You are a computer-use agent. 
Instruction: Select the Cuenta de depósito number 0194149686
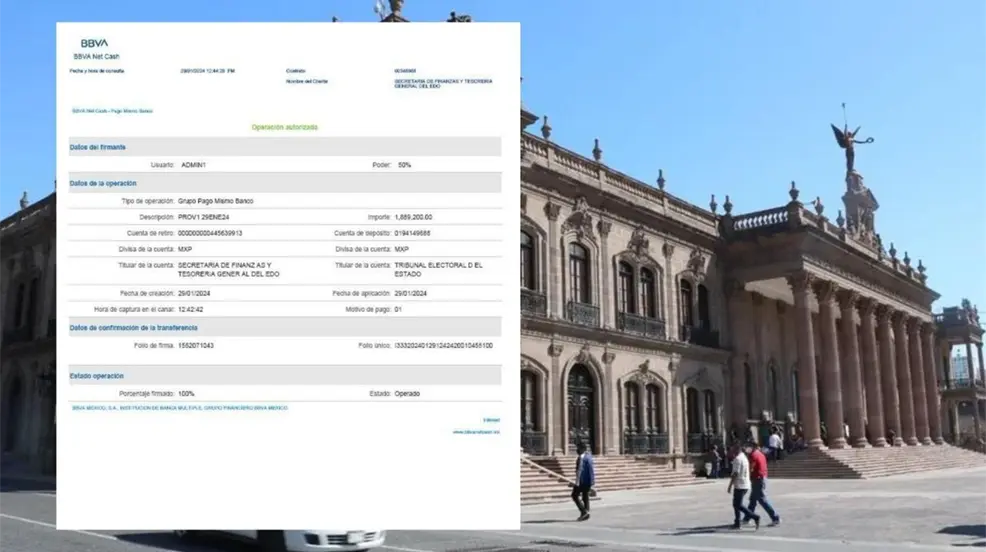point(414,233)
